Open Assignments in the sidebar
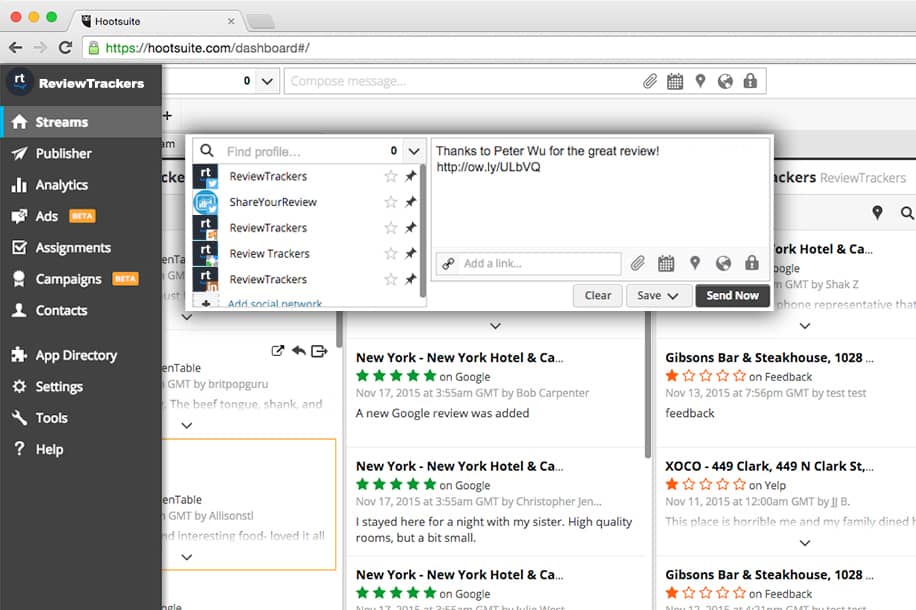This screenshot has height=610, width=916. click(81, 248)
